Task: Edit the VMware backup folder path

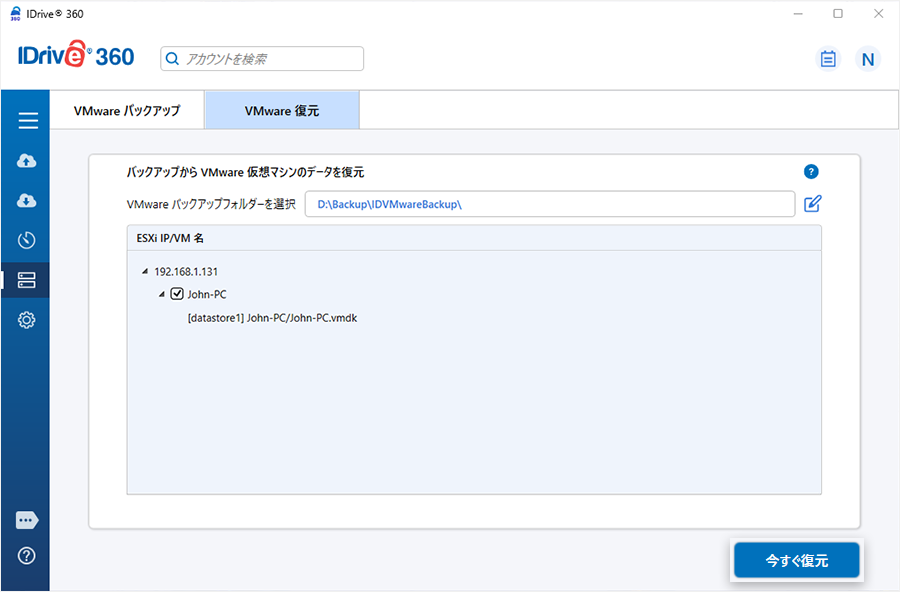Action: pyautogui.click(x=813, y=204)
